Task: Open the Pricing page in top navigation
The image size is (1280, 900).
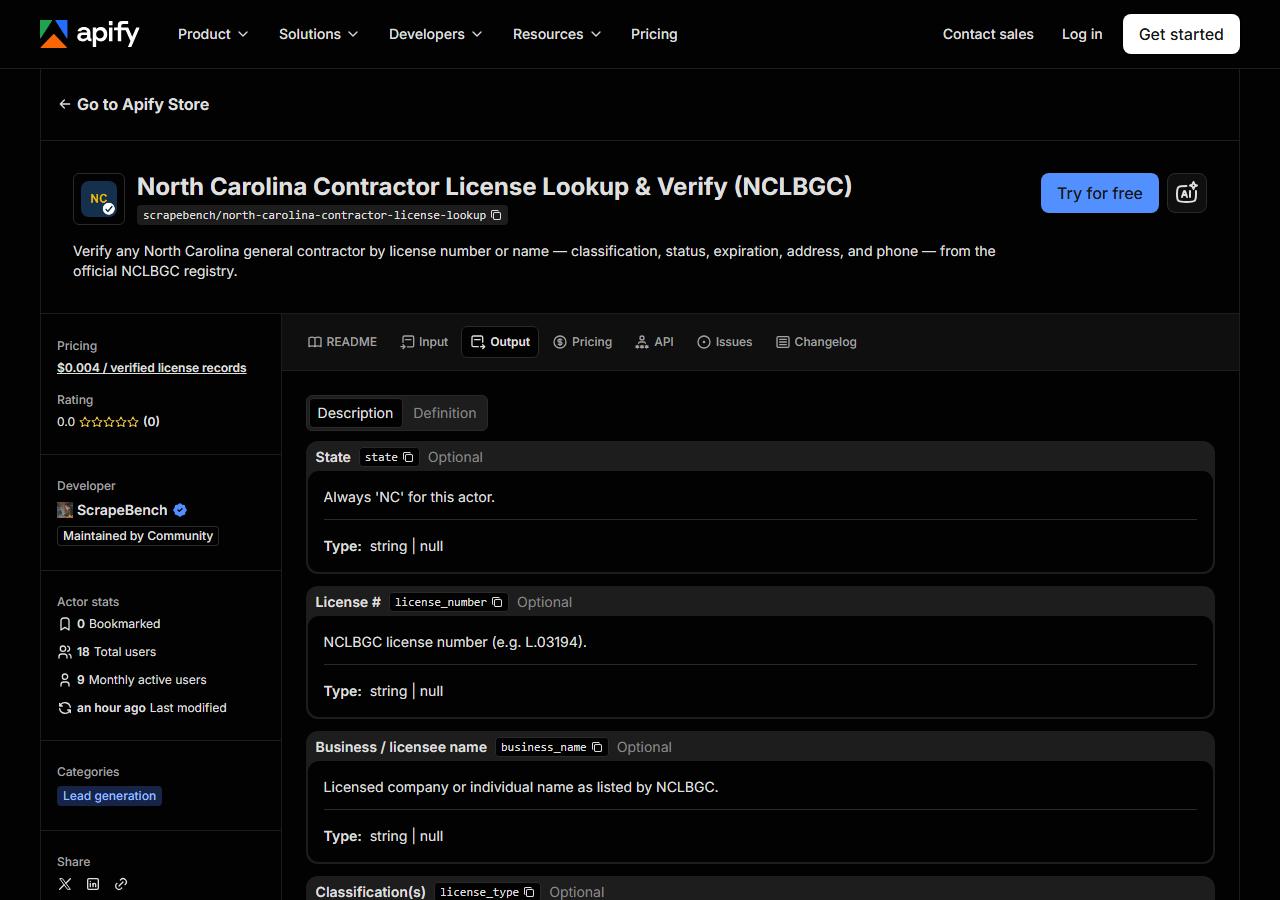Action: pyautogui.click(x=654, y=34)
